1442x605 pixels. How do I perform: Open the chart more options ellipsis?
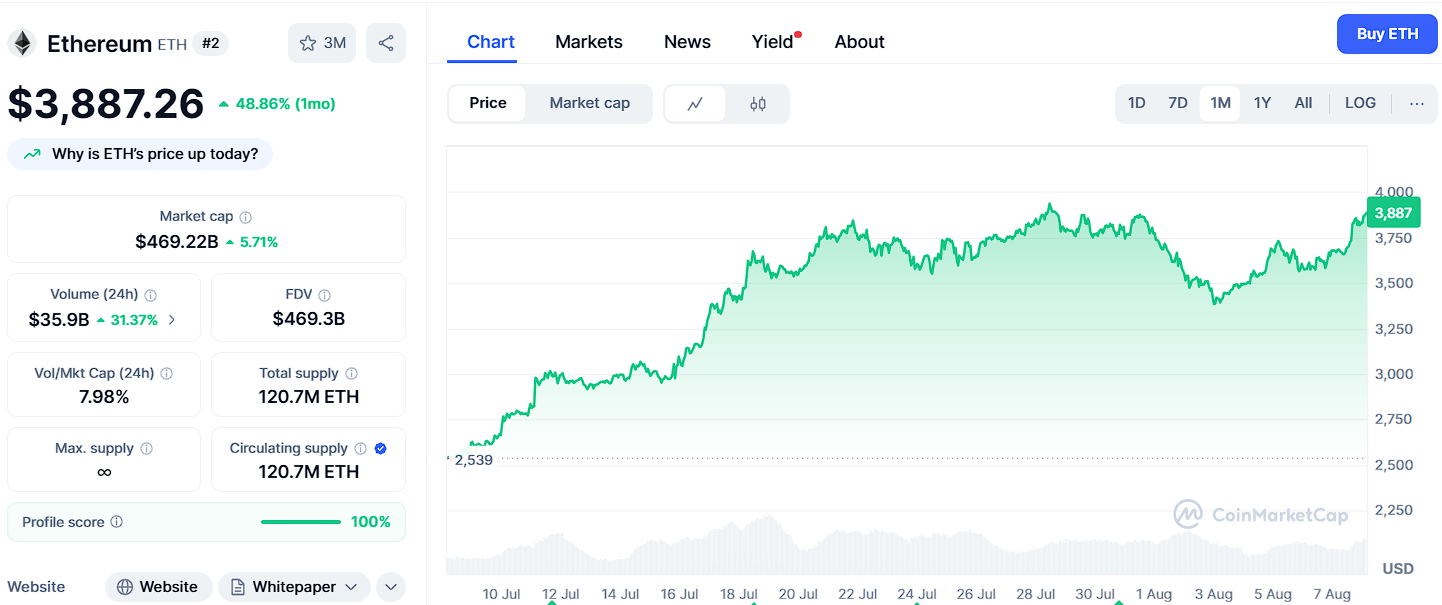coord(1416,103)
